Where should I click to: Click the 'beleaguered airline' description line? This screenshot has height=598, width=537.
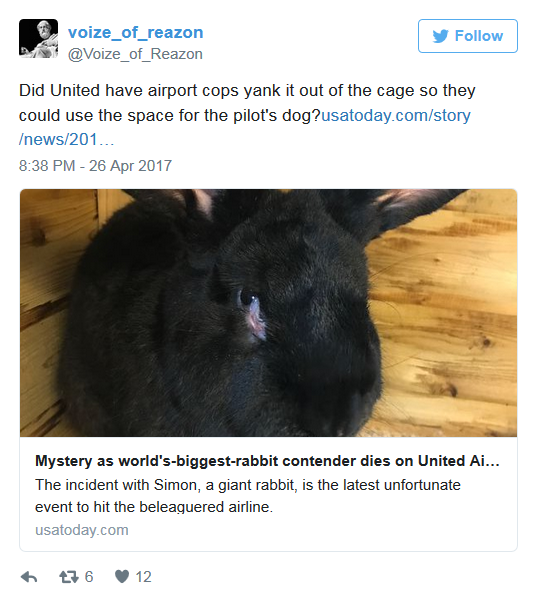click(x=154, y=507)
